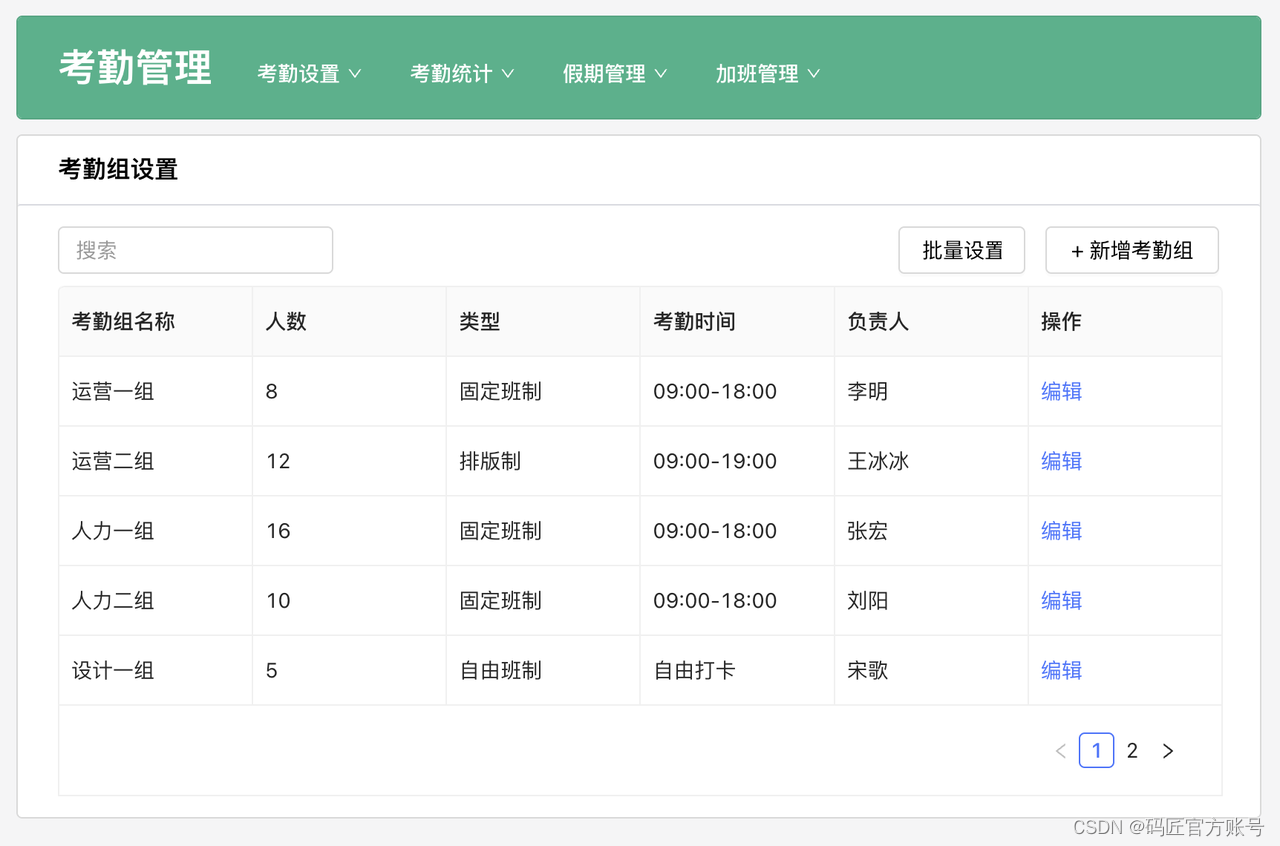Viewport: 1280px width, 846px height.
Task: Click the 考勤时间 column header
Action: (737, 322)
